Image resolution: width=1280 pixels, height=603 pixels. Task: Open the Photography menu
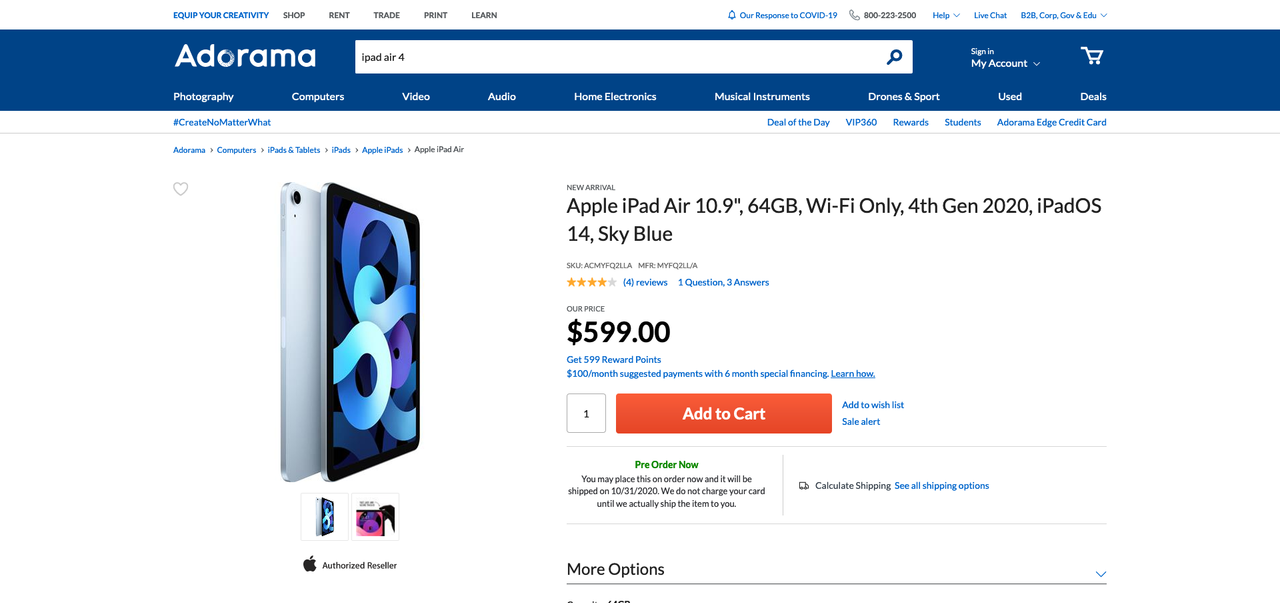pos(203,97)
